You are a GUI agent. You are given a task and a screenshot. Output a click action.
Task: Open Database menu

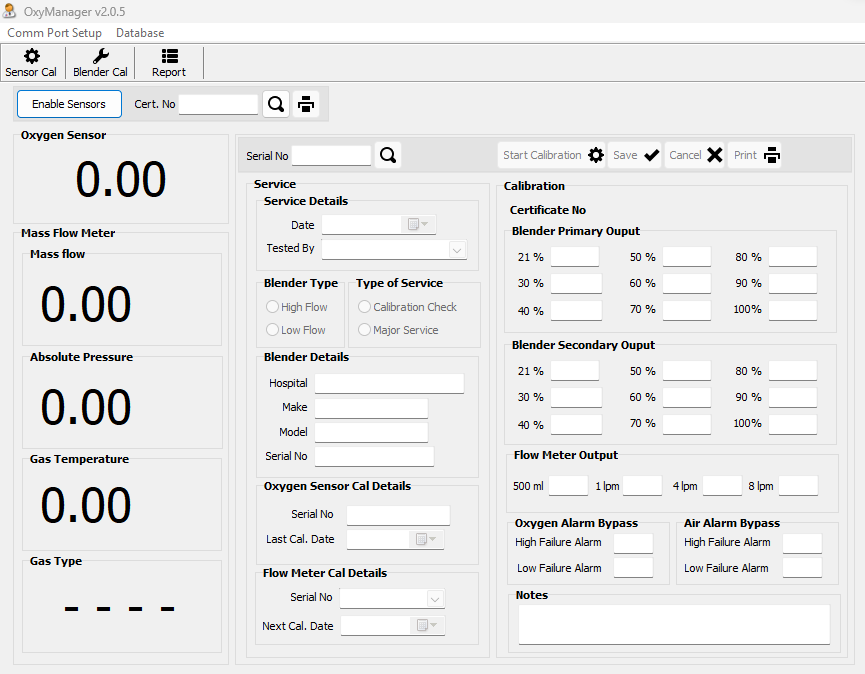click(x=140, y=33)
